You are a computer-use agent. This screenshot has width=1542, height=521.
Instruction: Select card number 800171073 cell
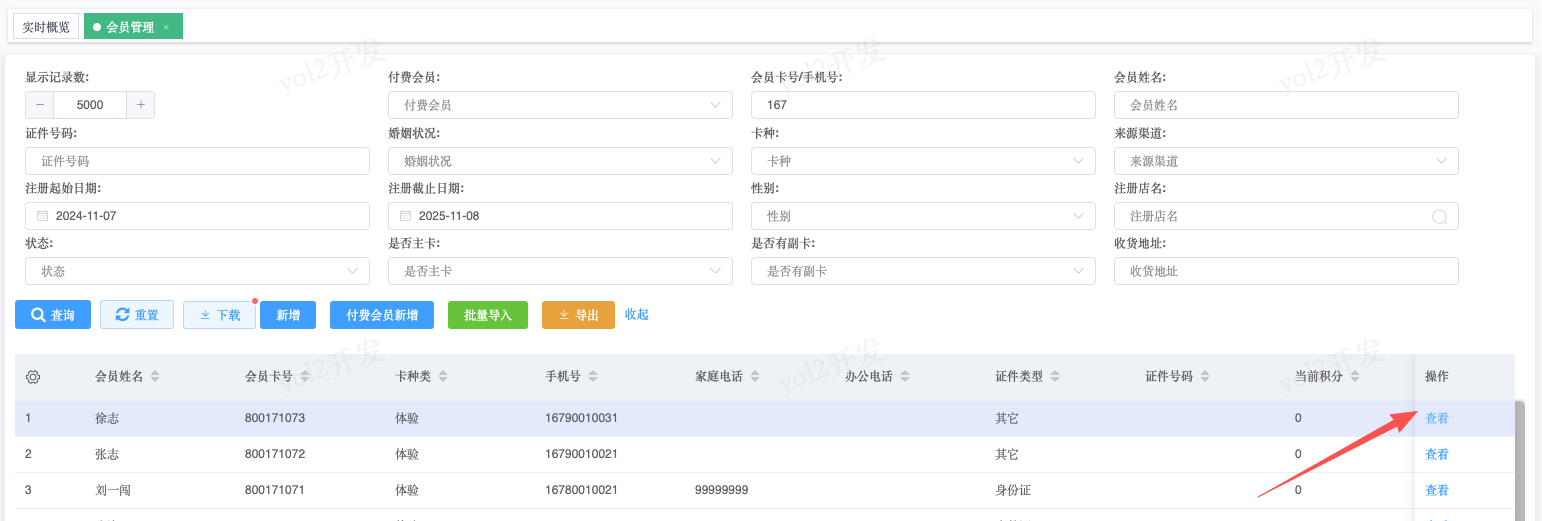(275, 418)
